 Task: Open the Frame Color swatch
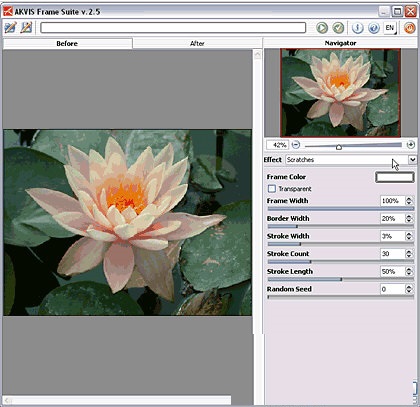(x=395, y=177)
